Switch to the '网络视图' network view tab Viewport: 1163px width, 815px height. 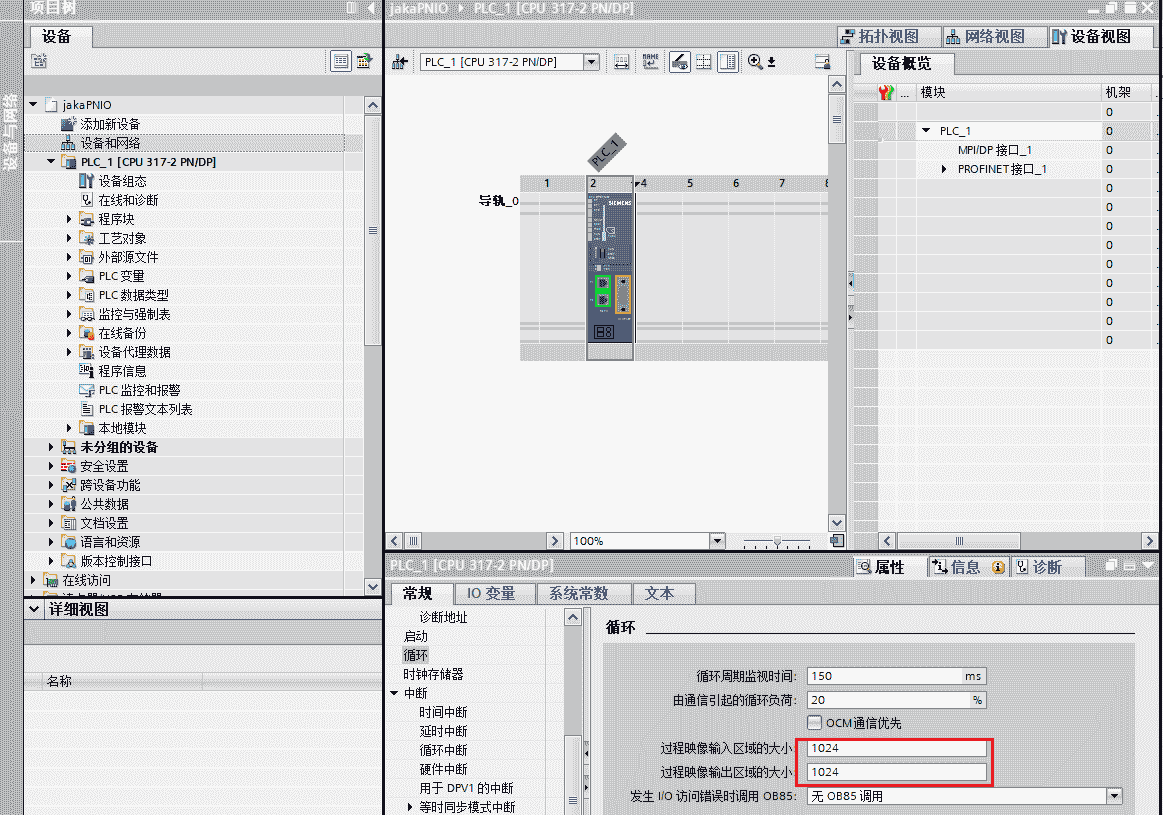pos(985,37)
